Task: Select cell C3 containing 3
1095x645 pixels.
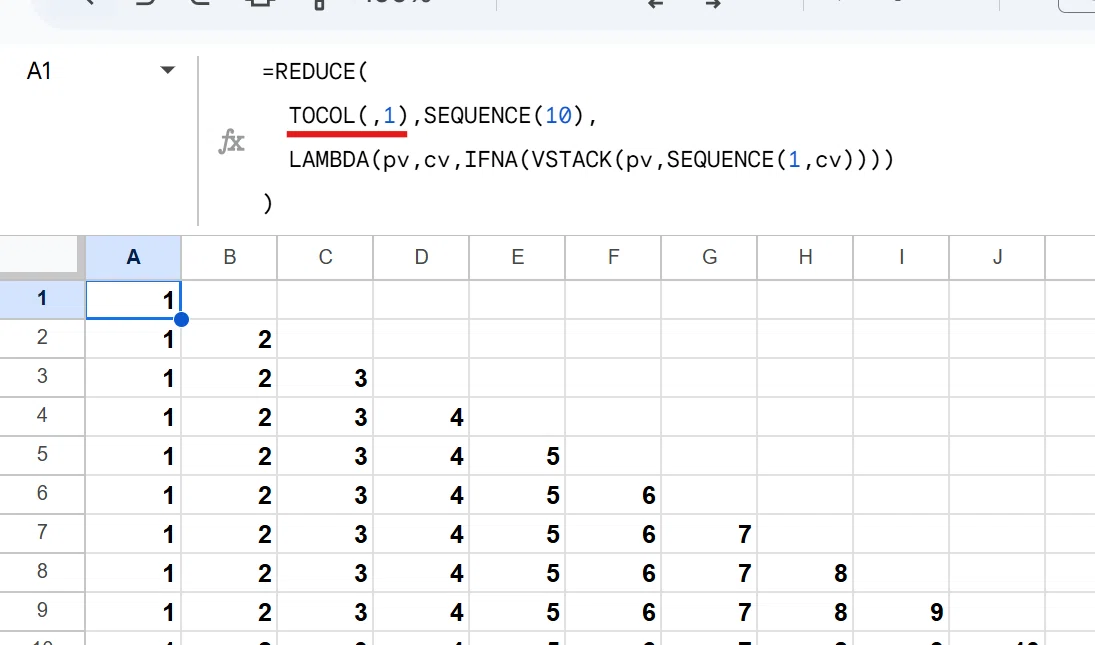Action: (x=325, y=378)
